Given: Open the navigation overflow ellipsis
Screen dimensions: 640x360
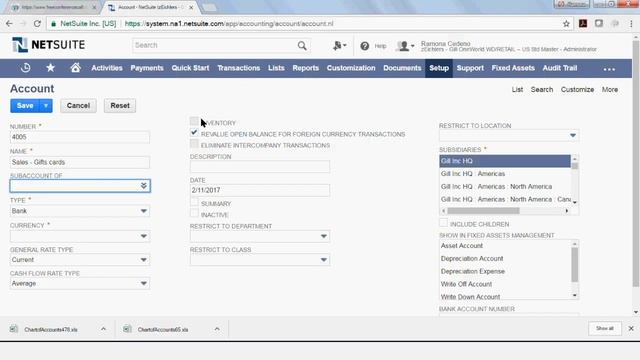Looking at the screenshot, I should 609,69.
